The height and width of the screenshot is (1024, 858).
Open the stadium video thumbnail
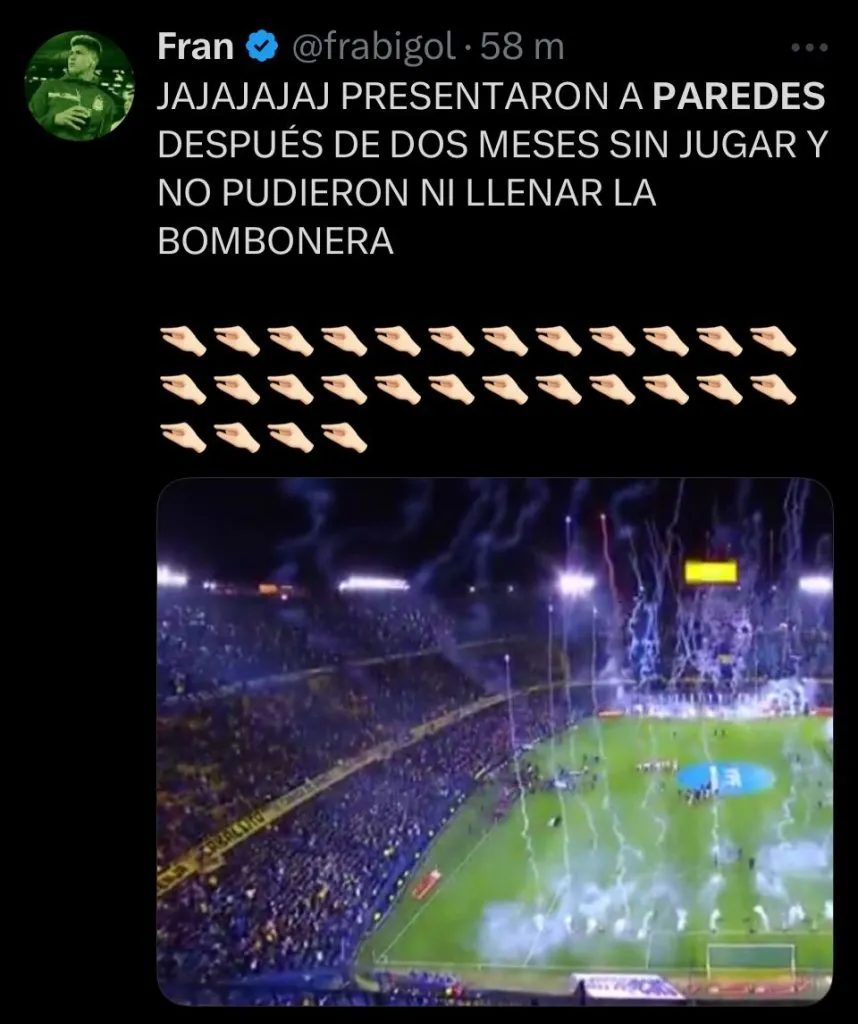(495, 742)
